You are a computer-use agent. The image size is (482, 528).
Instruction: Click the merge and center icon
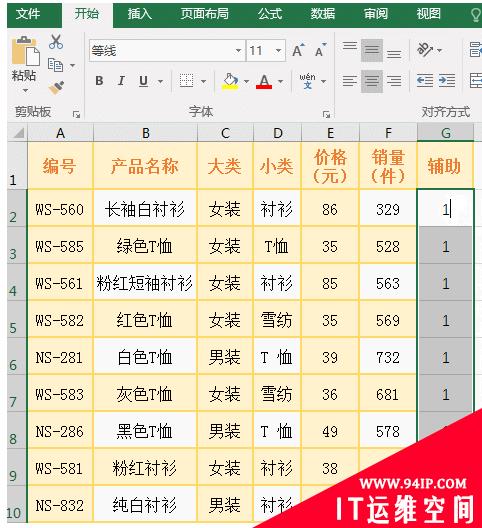pyautogui.click(x=475, y=81)
